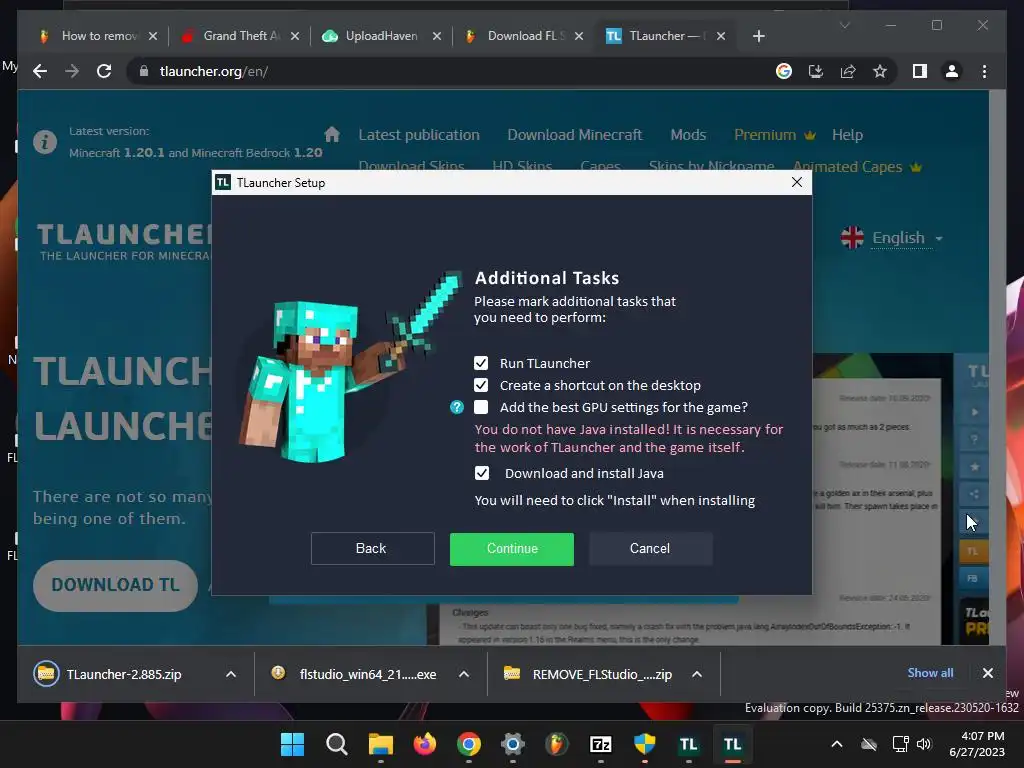Open FL Studio from the taskbar
The image size is (1024, 768).
tap(556, 744)
